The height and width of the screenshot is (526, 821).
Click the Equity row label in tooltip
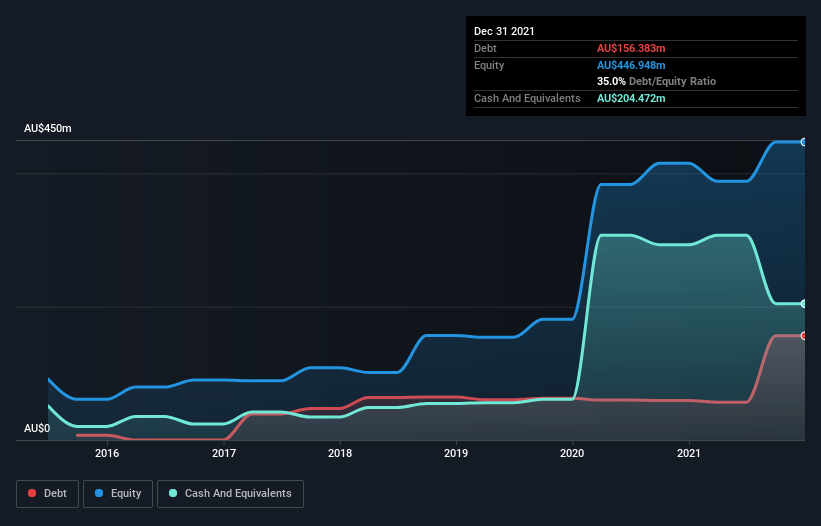[489, 65]
